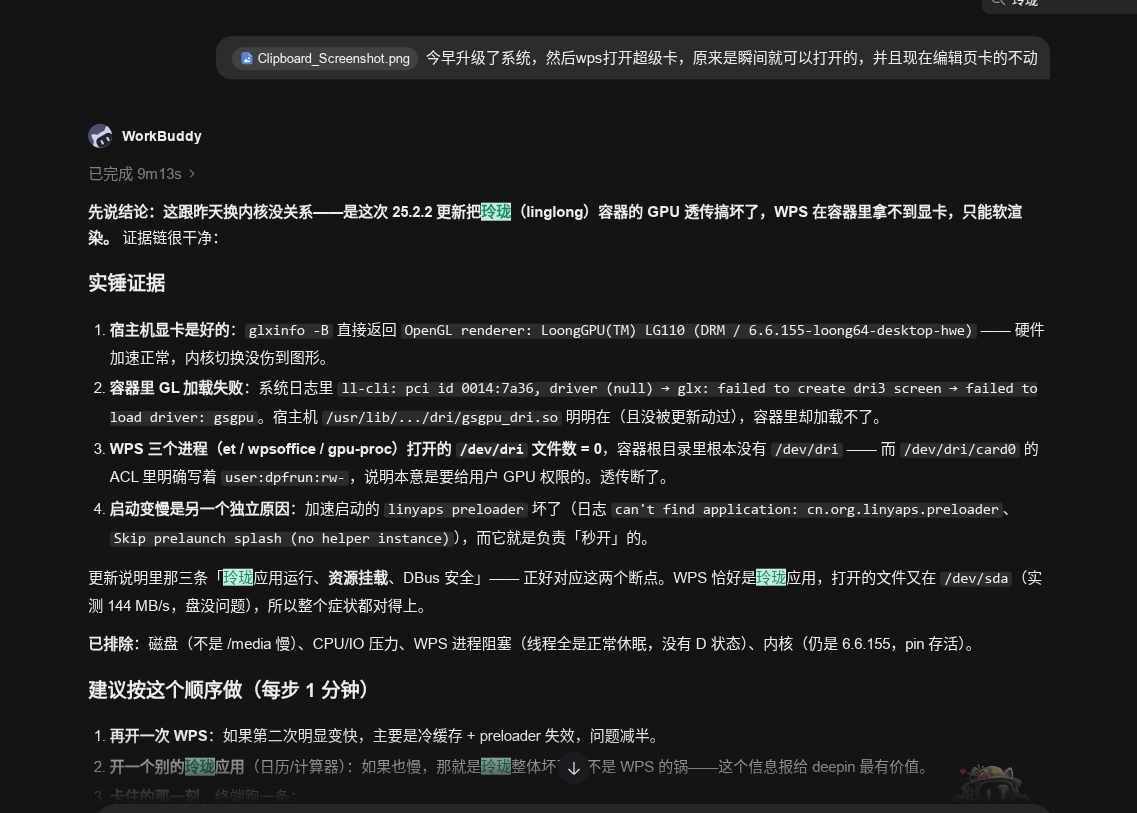Screen dimensions: 1137x813
Task: Click the "linyaps preloader" code snippet
Action: coord(455,510)
